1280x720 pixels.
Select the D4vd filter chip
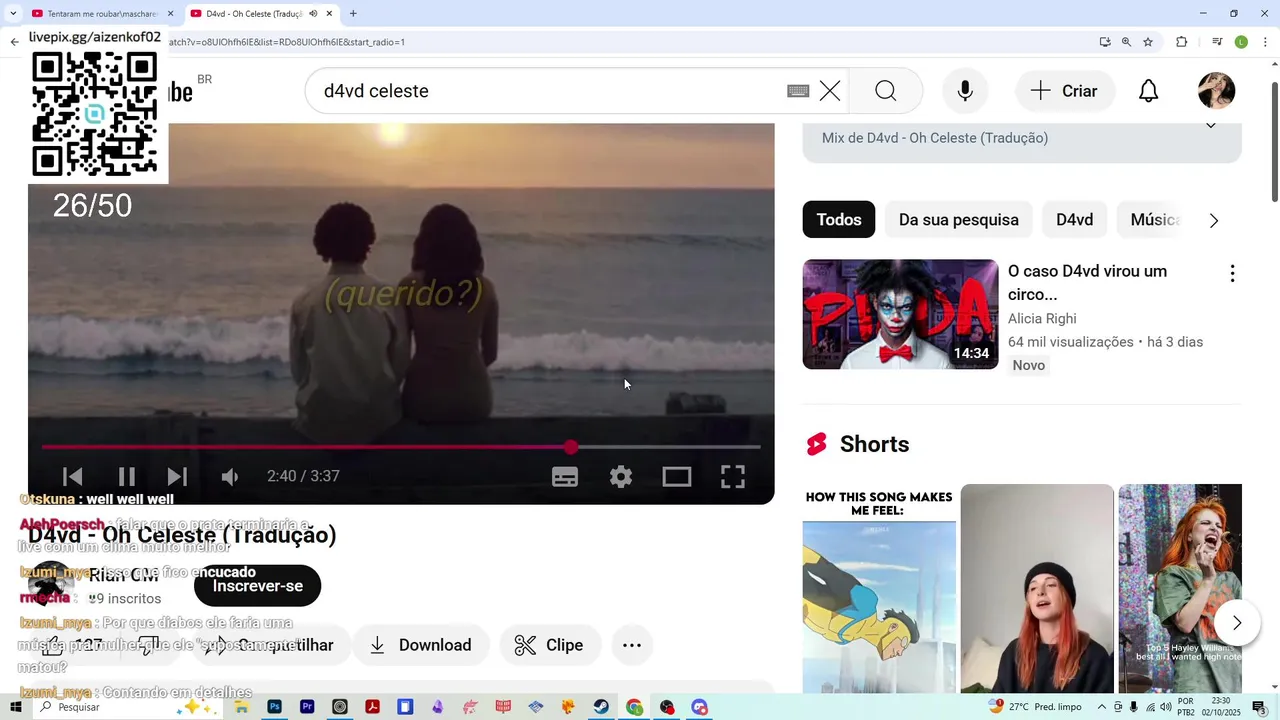pos(1075,220)
